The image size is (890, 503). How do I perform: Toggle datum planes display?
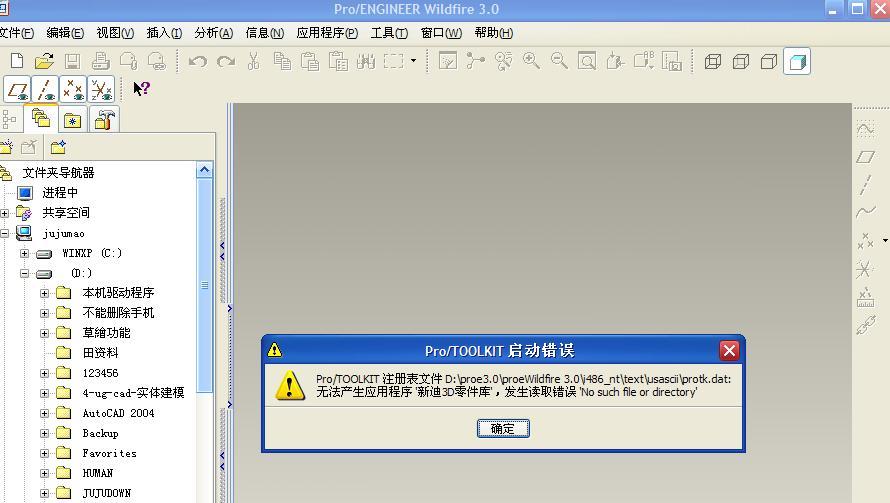(18, 90)
